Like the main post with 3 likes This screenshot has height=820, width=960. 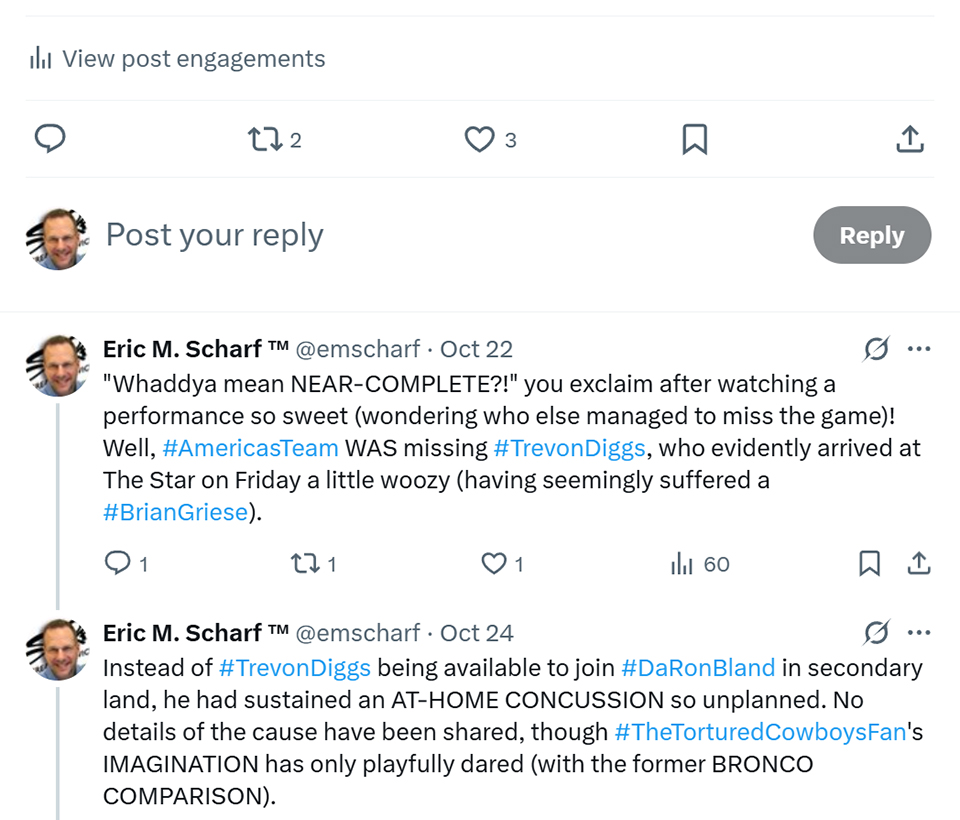pyautogui.click(x=480, y=139)
